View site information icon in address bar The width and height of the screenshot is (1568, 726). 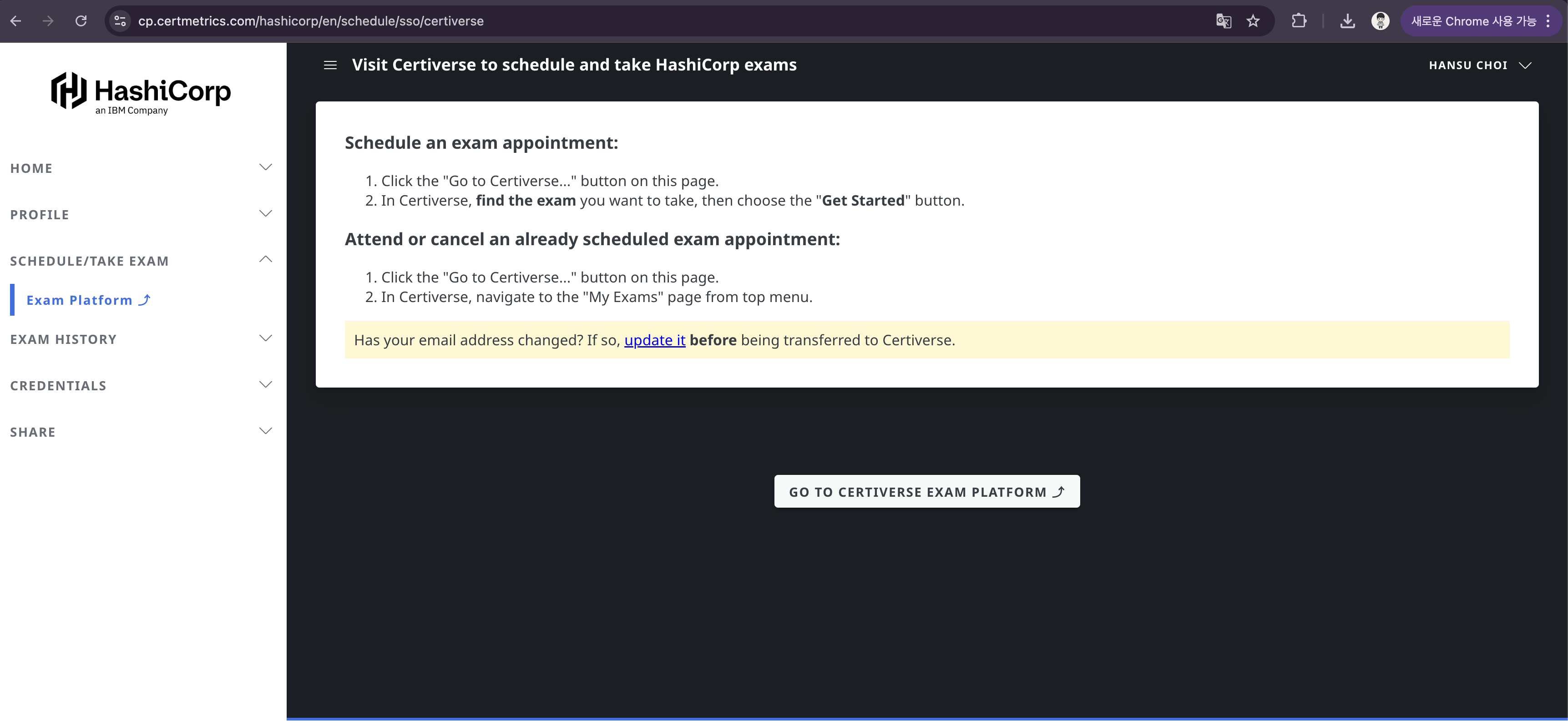point(120,21)
